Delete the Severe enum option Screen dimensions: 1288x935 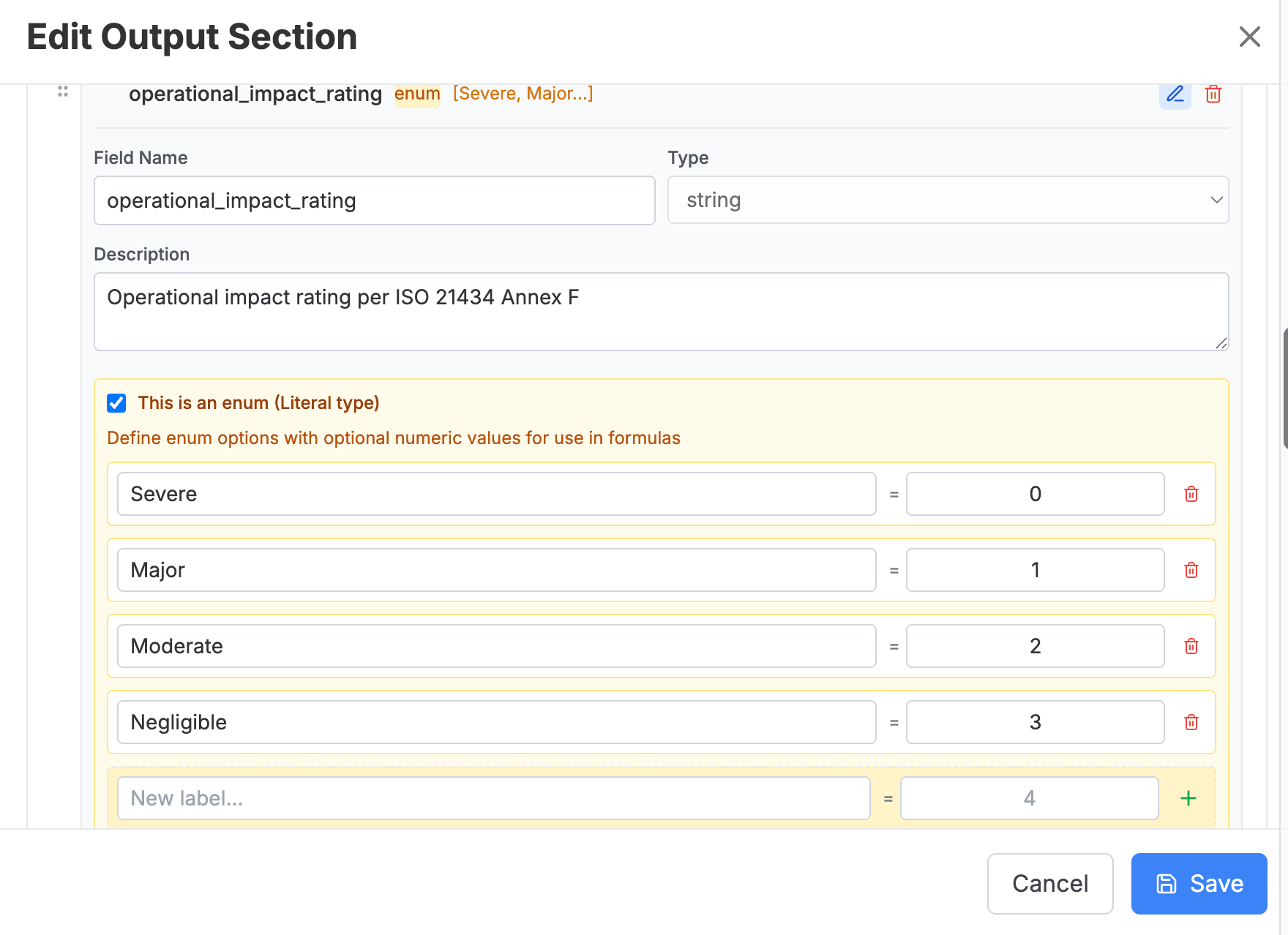click(1191, 495)
